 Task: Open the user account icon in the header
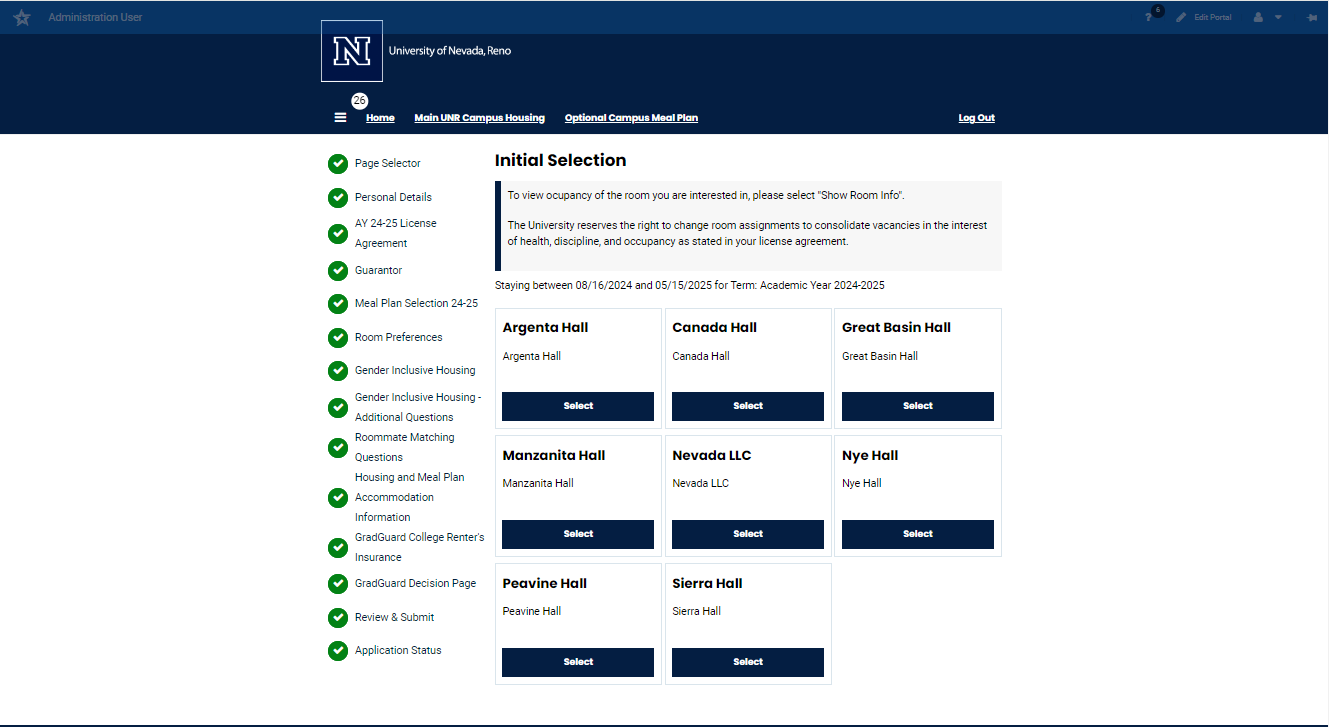pyautogui.click(x=1258, y=17)
